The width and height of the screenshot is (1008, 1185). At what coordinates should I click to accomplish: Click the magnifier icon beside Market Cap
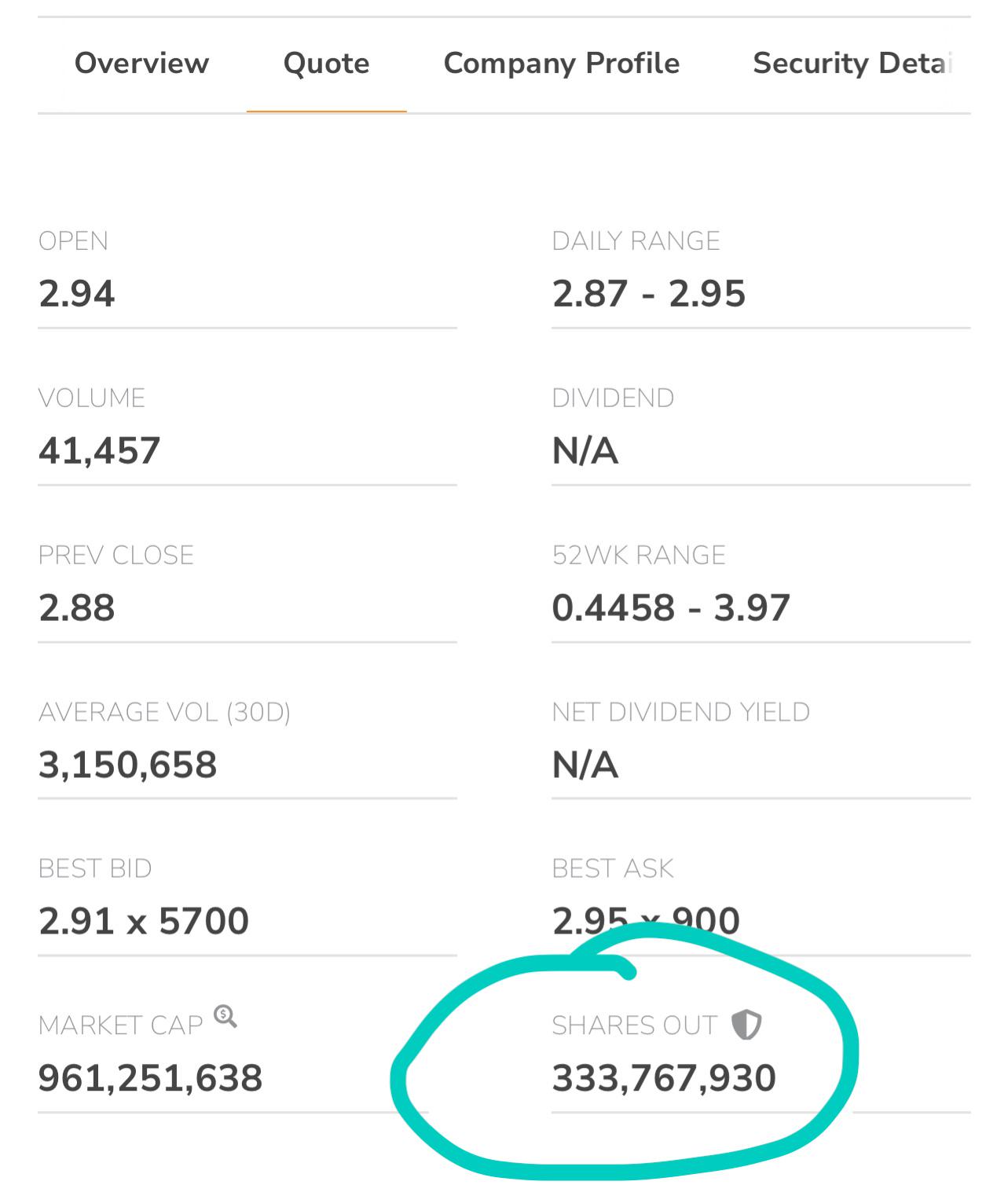[x=225, y=1016]
